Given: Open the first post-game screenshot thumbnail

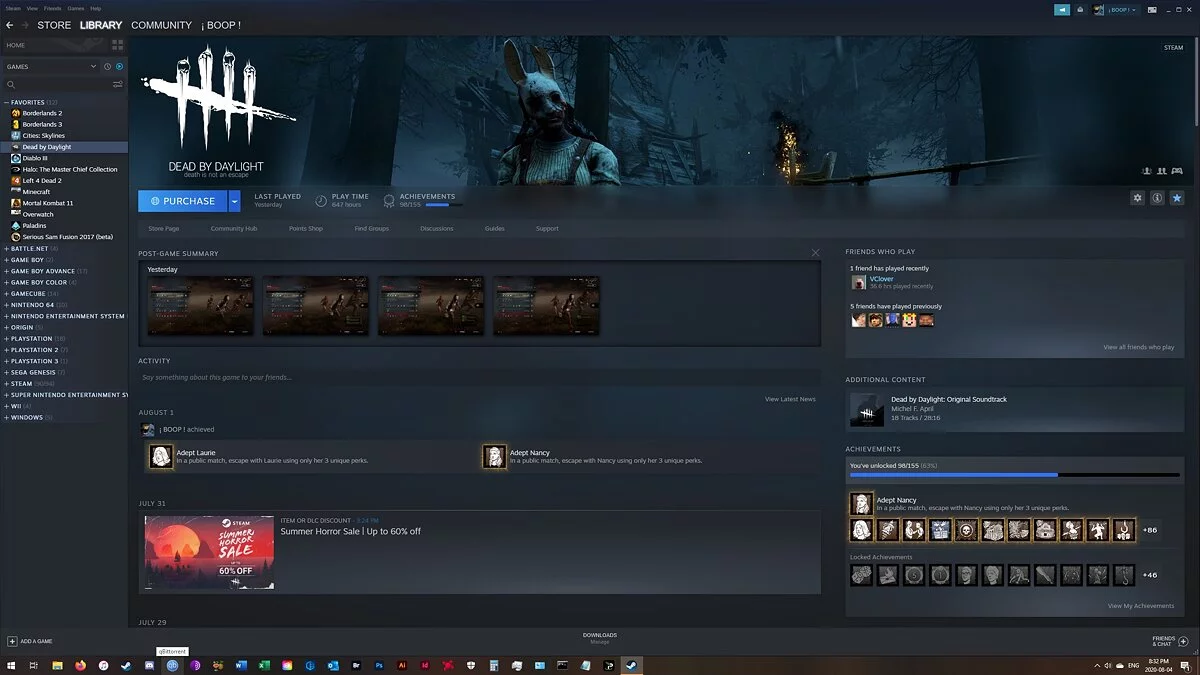Looking at the screenshot, I should coord(200,306).
